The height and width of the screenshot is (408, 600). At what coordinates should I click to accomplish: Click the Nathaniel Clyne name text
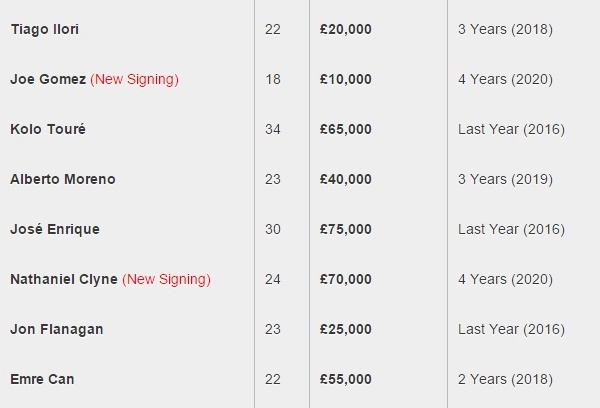click(64, 279)
